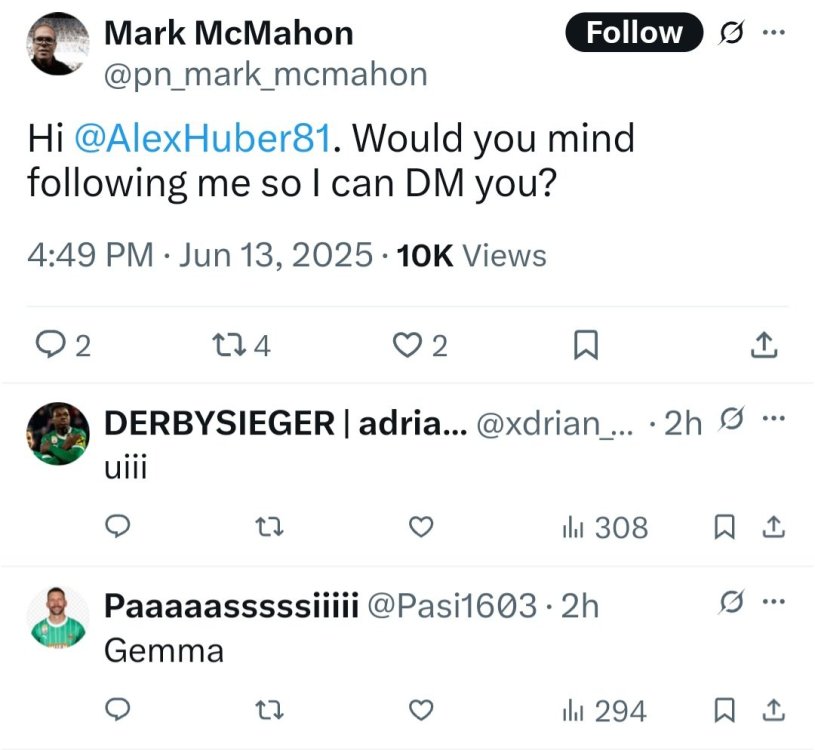
Task: View analytics showing 308 views
Action: pos(604,527)
